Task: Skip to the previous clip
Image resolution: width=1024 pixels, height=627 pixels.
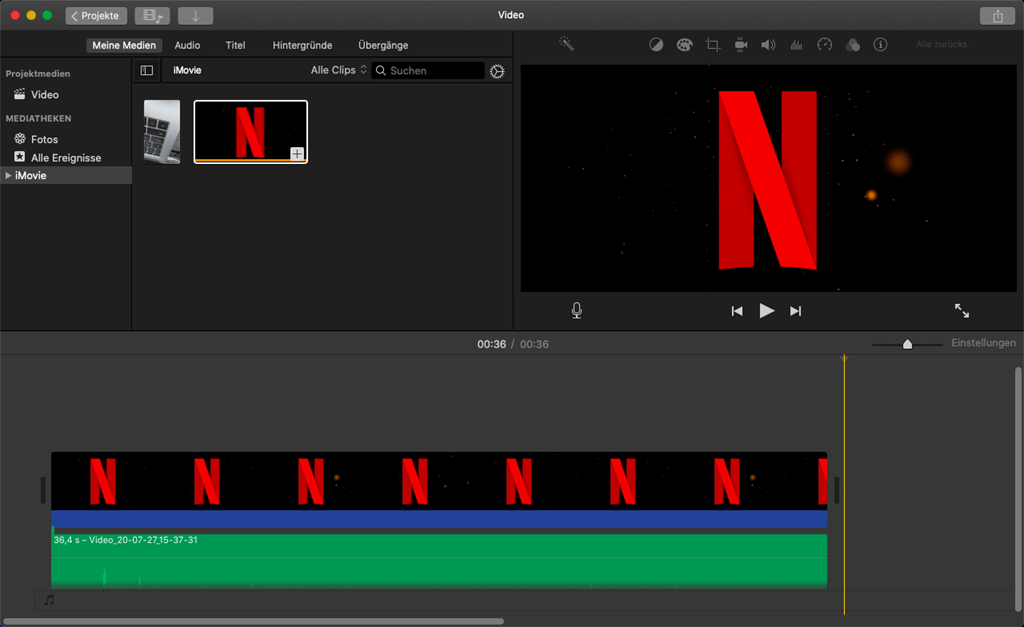Action: point(737,311)
